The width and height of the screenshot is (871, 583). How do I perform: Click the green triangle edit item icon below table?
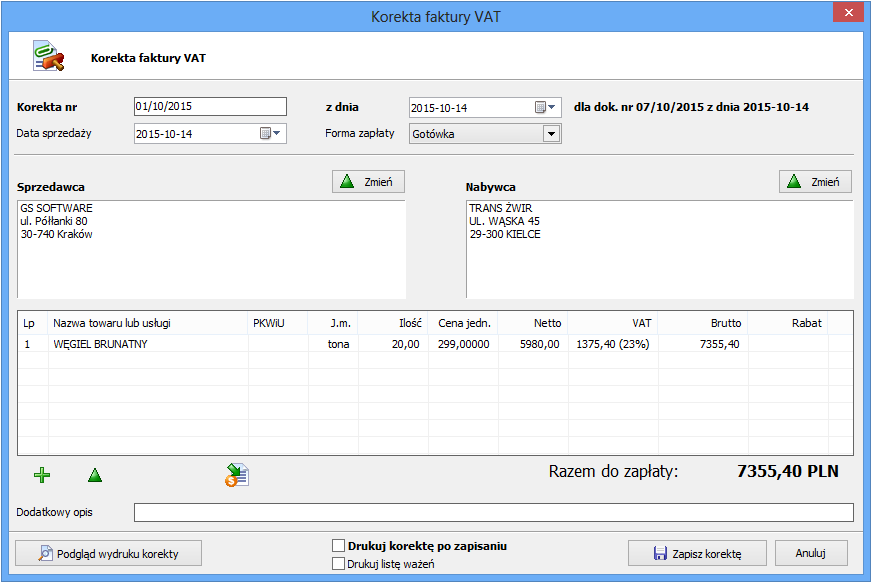(x=95, y=475)
